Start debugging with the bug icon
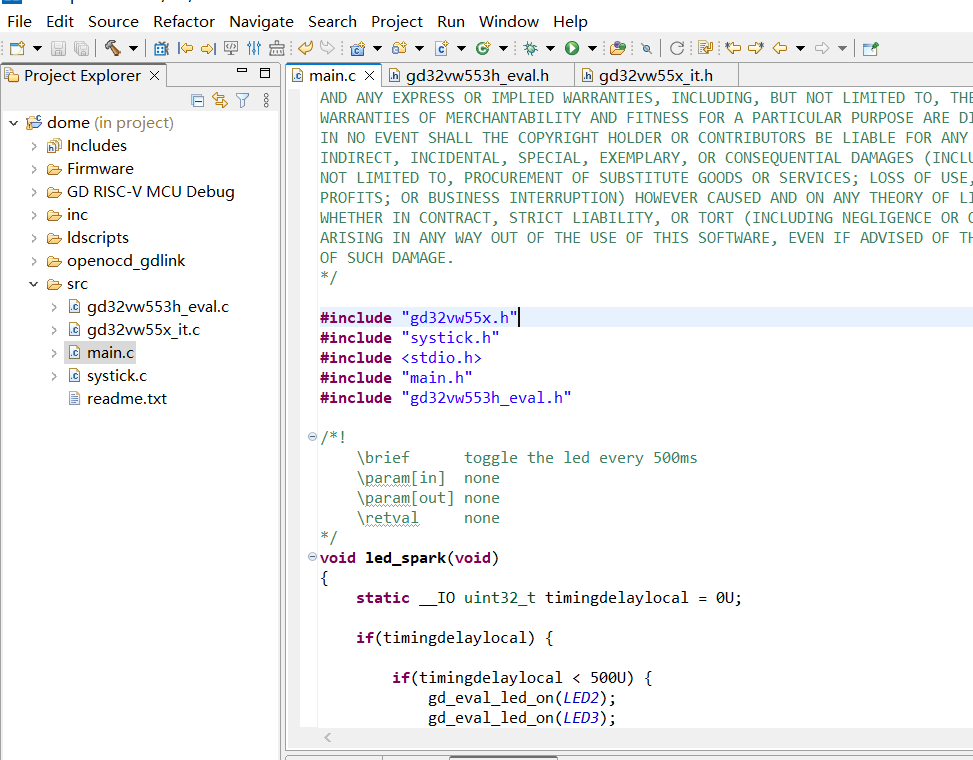 point(530,48)
